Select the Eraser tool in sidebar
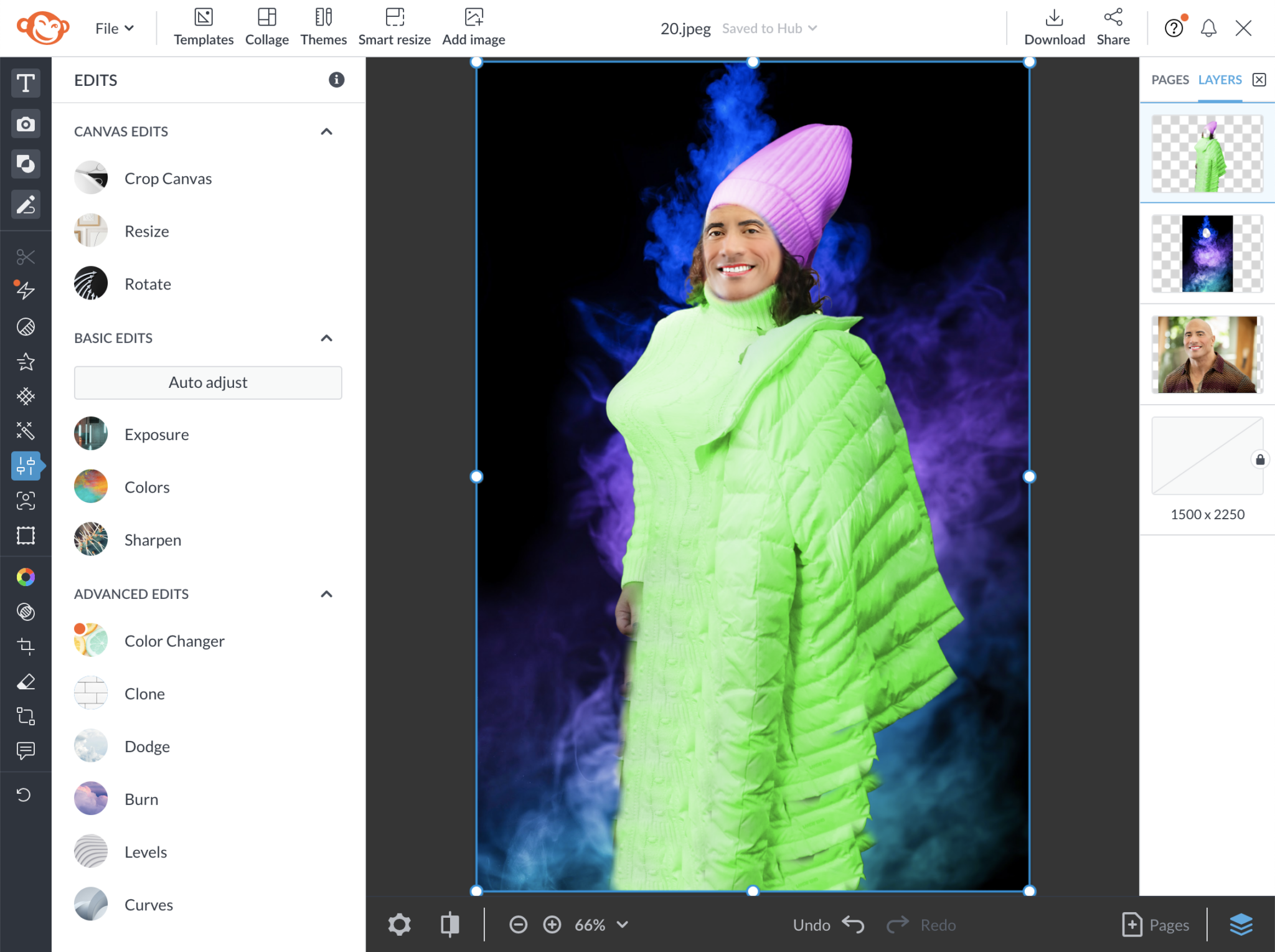The width and height of the screenshot is (1275, 952). (x=26, y=681)
